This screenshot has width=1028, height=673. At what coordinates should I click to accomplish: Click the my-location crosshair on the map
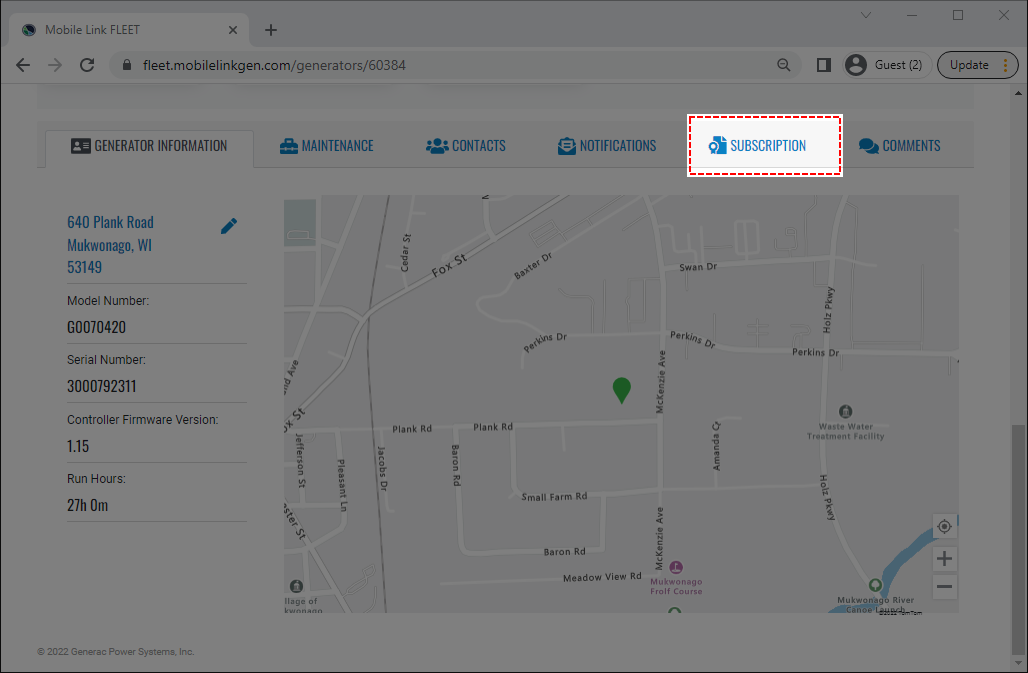(x=944, y=525)
